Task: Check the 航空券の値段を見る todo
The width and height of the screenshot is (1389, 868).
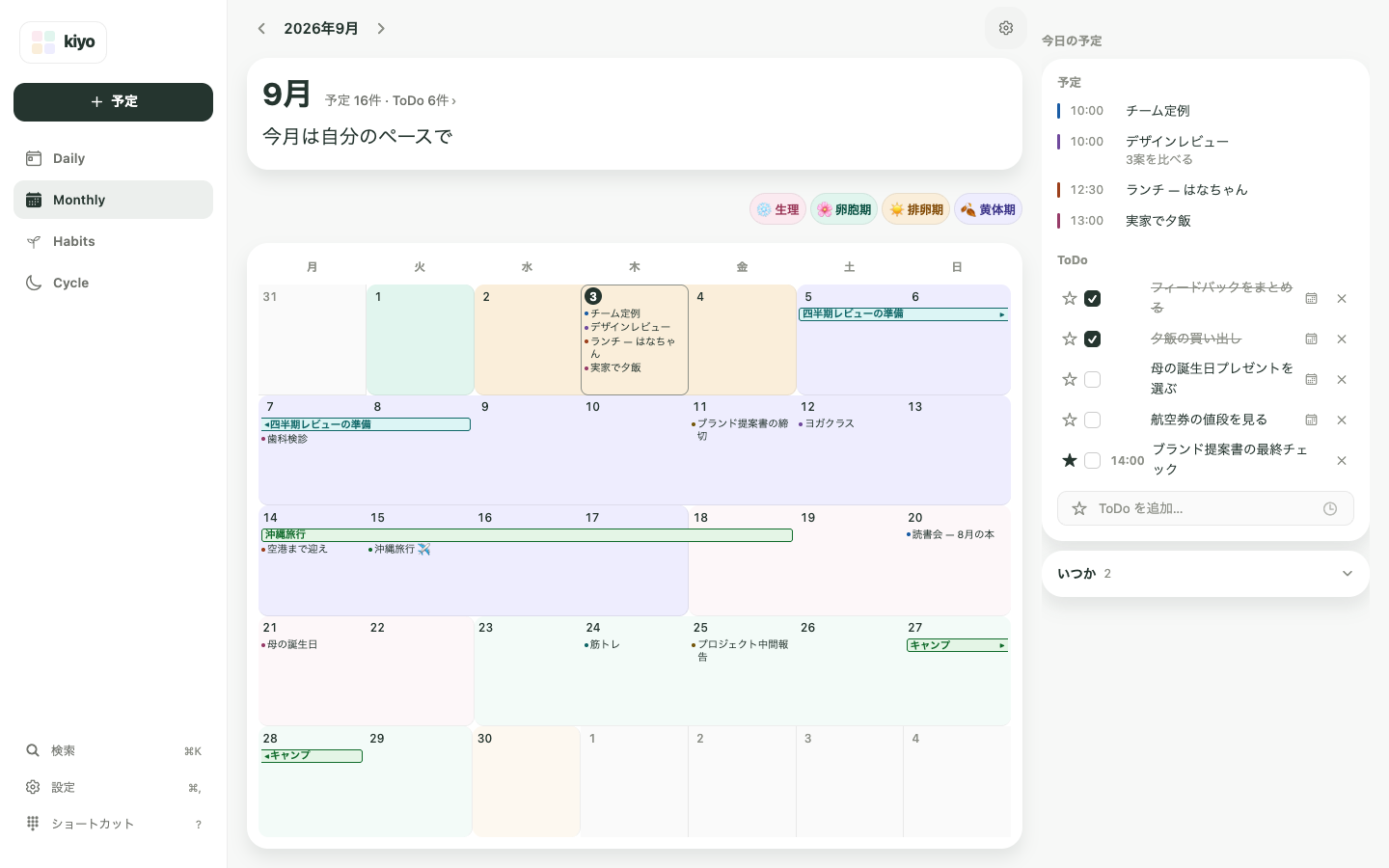Action: coord(1092,420)
